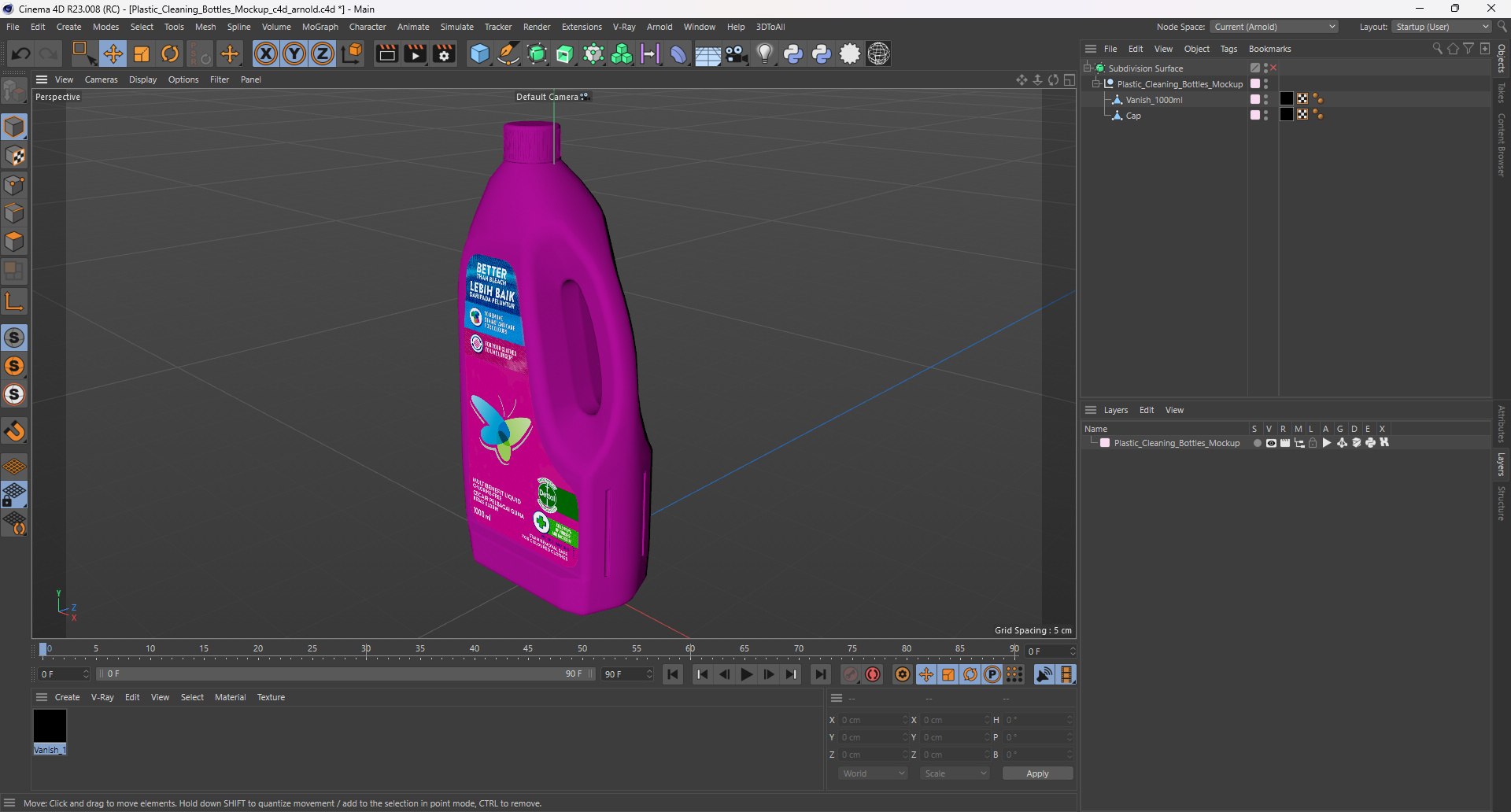Open the Layers panel hamburger menu

[x=1091, y=410]
